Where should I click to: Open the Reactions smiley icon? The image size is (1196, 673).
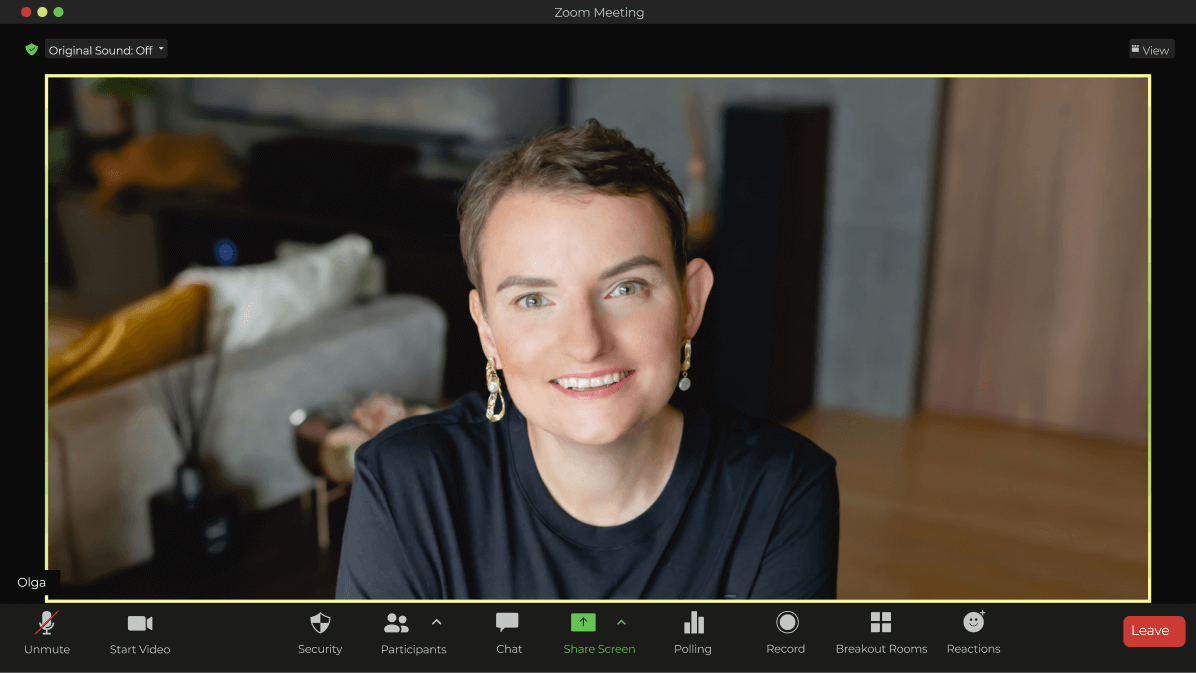point(973,623)
